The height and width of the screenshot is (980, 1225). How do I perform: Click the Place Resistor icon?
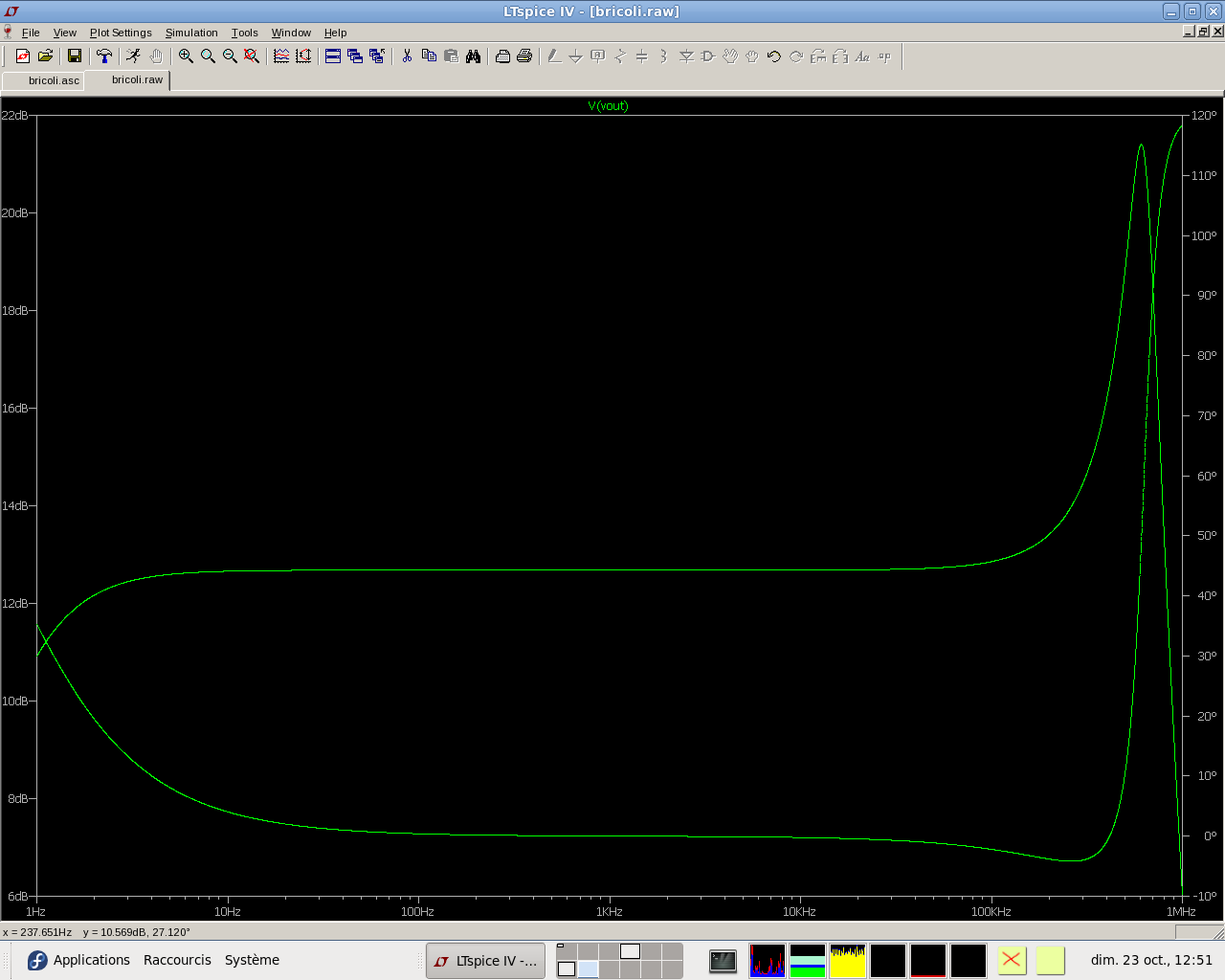620,56
